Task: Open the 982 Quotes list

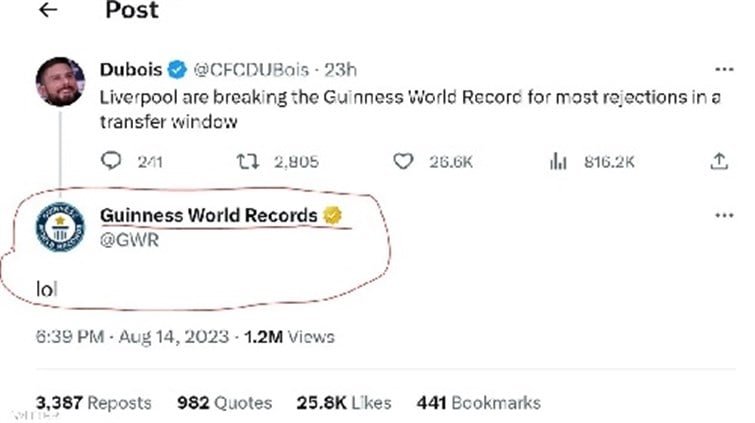Action: (x=224, y=403)
